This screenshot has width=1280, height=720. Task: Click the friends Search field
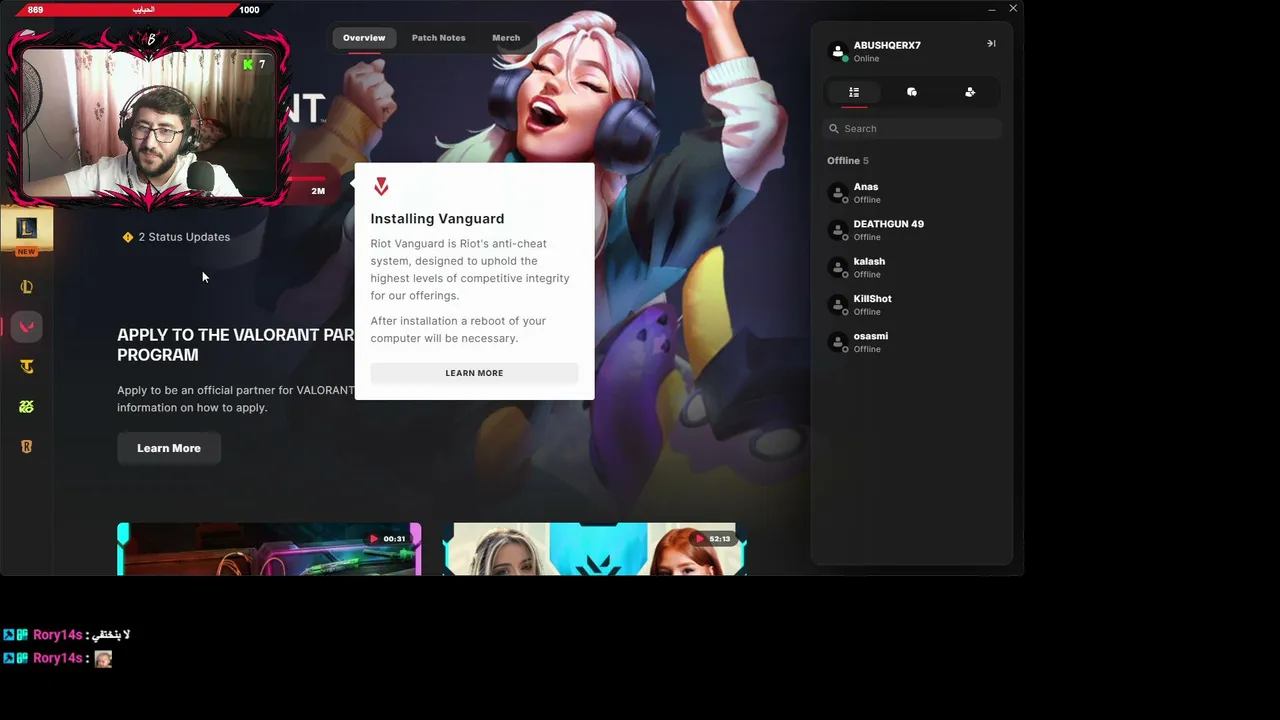point(912,129)
